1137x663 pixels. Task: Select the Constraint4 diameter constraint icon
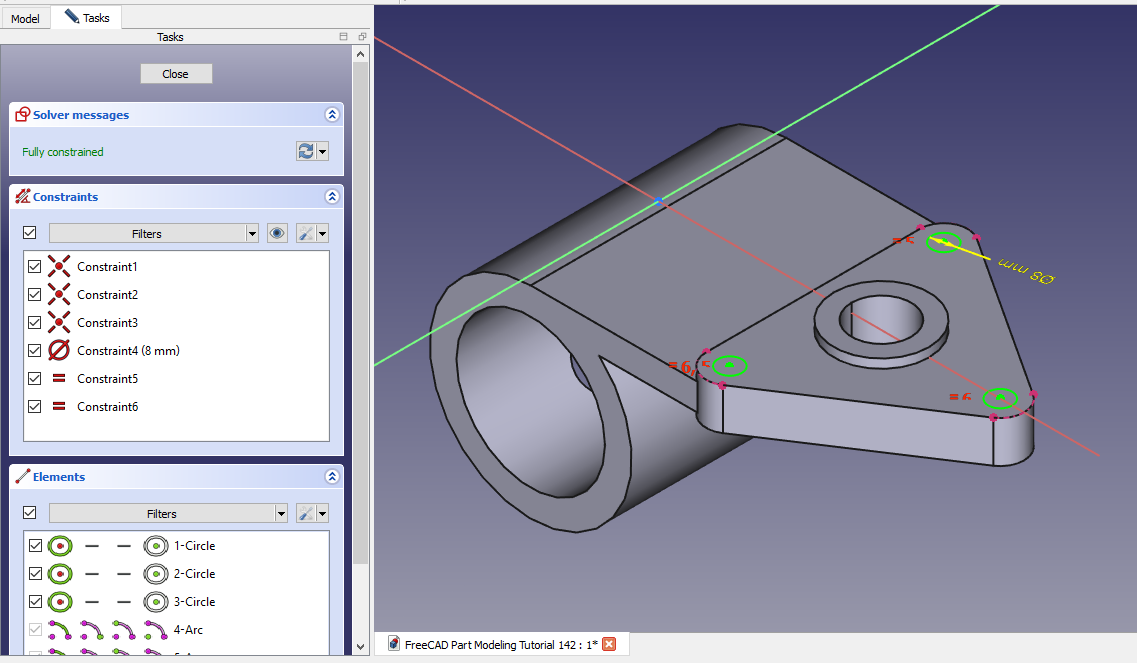pos(59,351)
